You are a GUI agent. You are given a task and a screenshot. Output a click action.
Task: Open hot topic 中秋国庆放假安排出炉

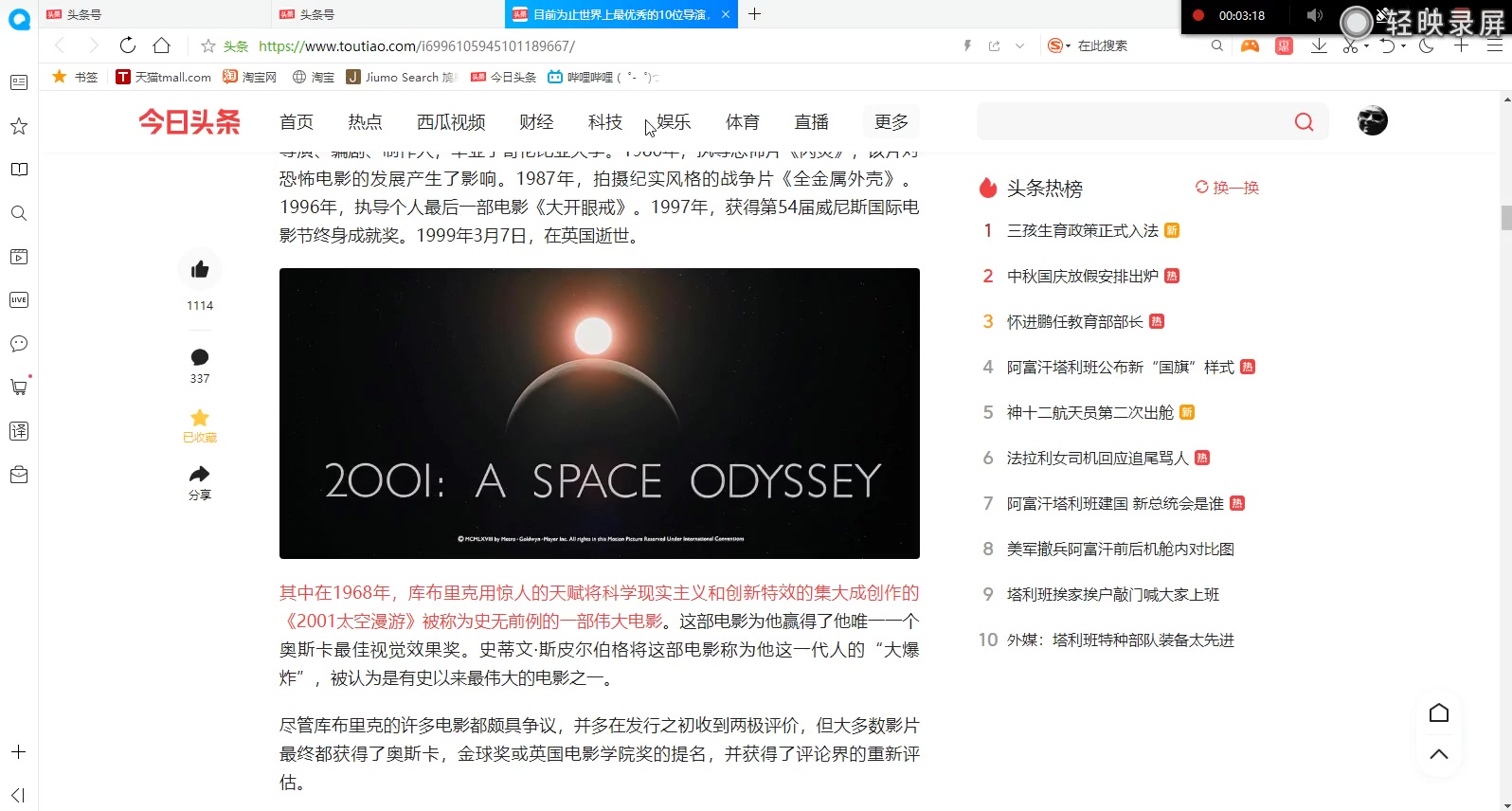(x=1082, y=276)
